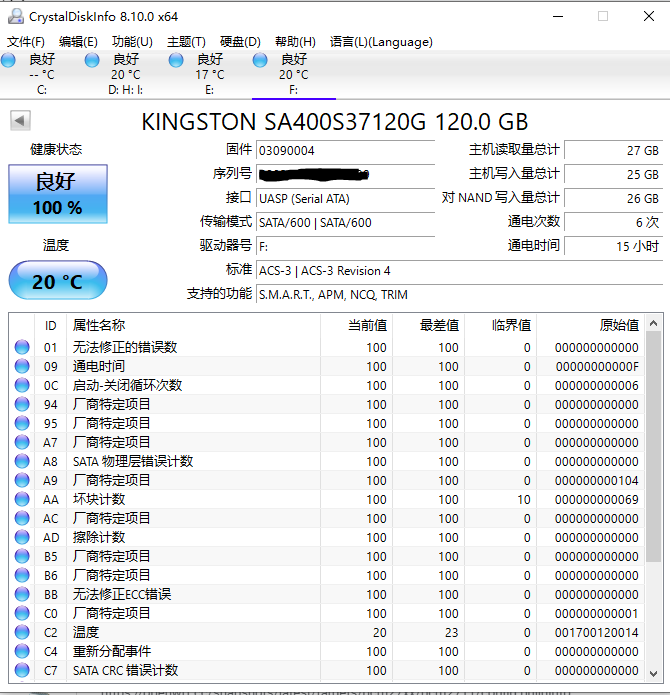The image size is (670, 695).
Task: Click the status circle for attribute C0
Action: tap(22, 613)
